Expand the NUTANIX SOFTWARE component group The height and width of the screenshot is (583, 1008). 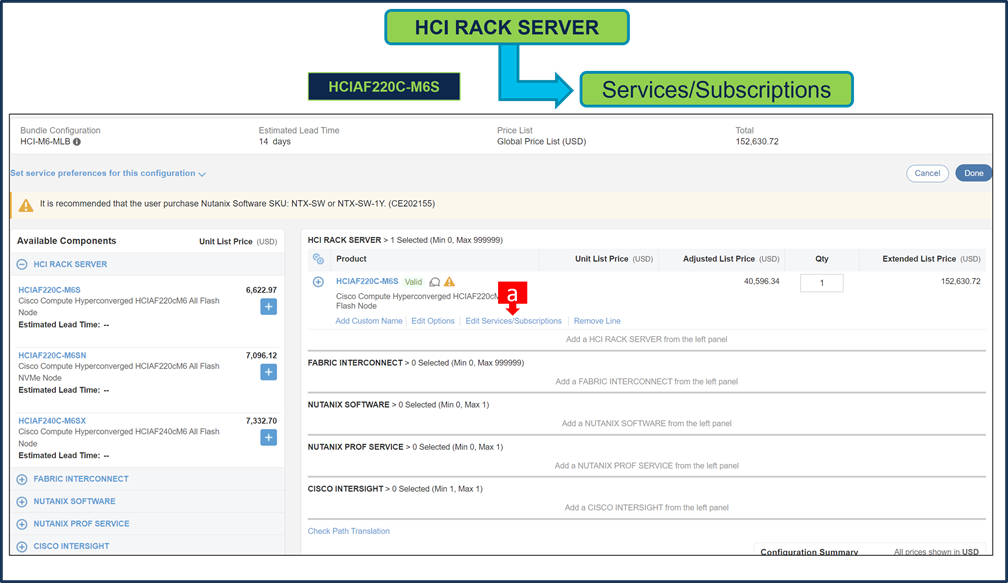(x=22, y=501)
